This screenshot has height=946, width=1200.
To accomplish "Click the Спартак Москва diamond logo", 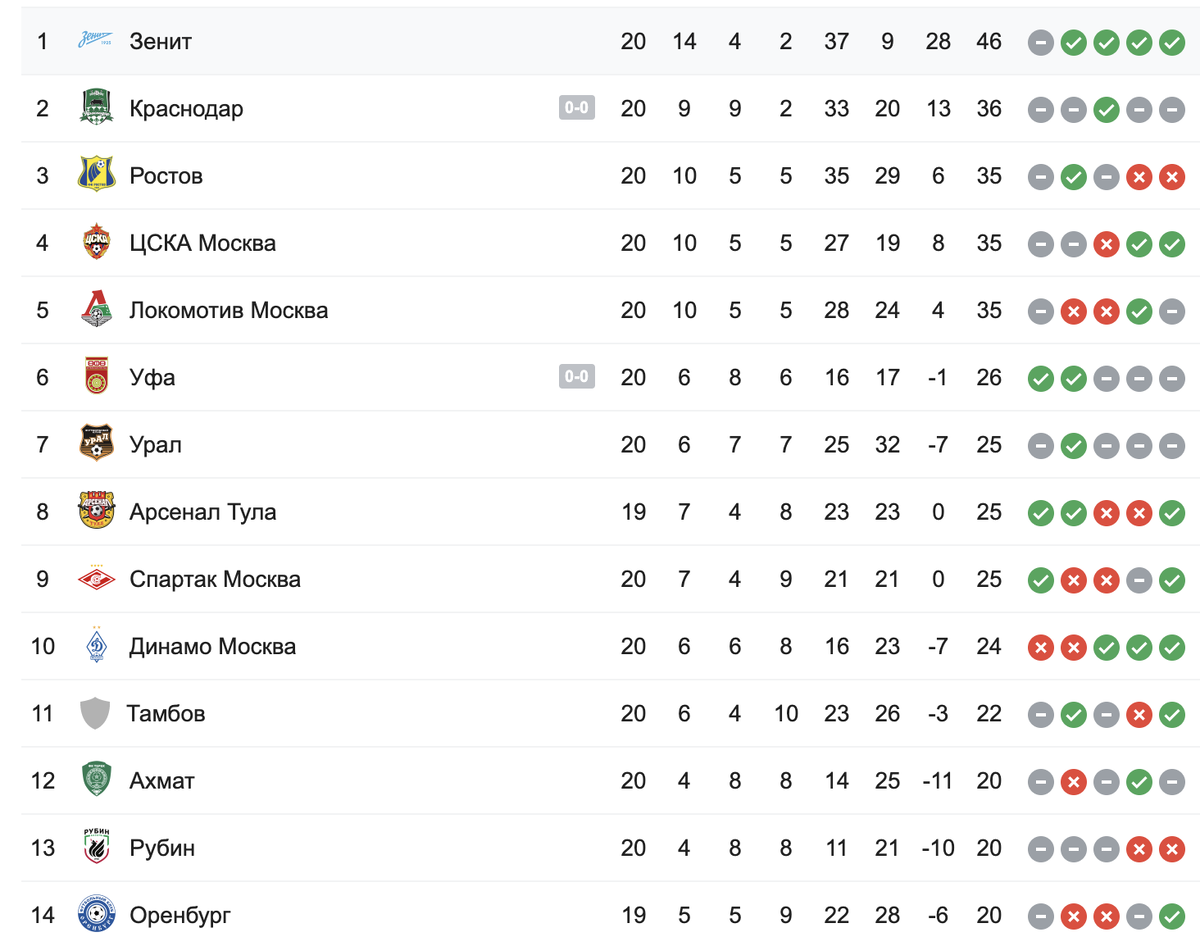I will pyautogui.click(x=96, y=578).
